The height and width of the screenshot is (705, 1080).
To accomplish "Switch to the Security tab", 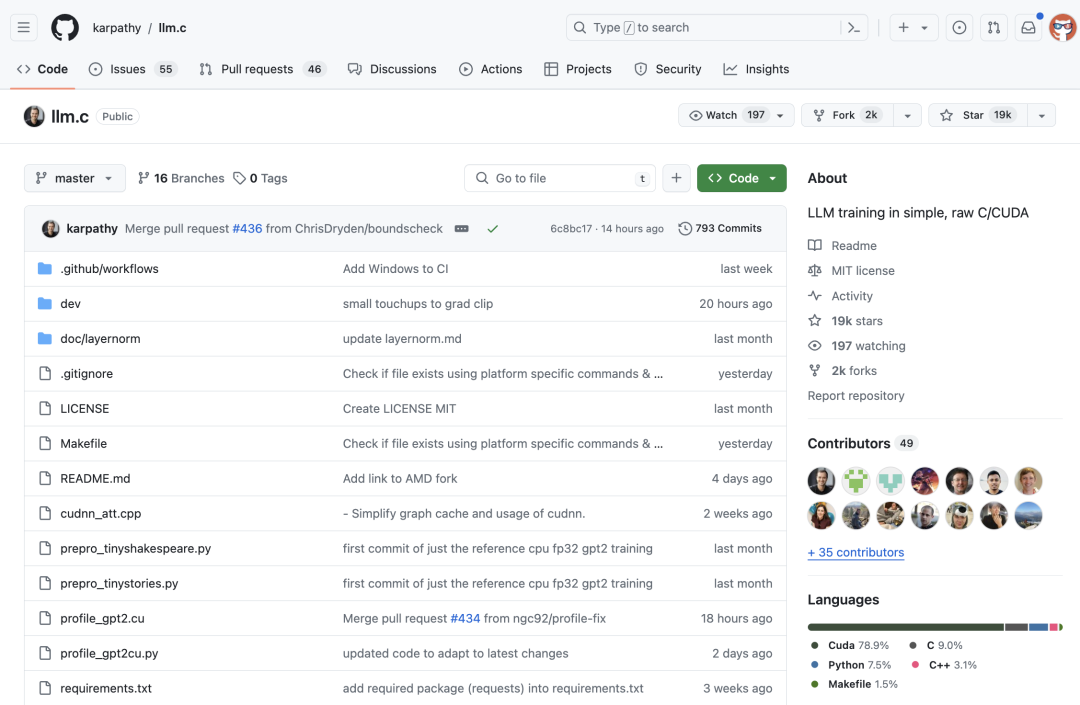I will pyautogui.click(x=667, y=69).
